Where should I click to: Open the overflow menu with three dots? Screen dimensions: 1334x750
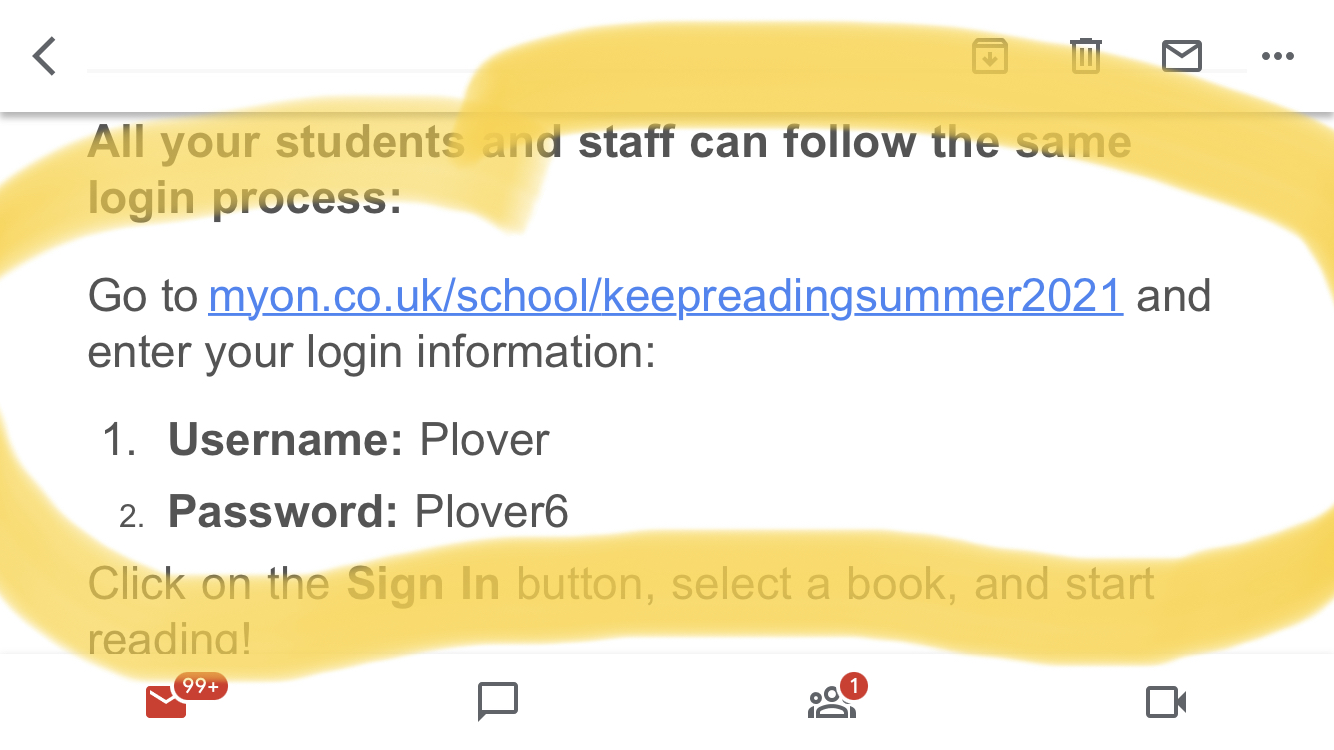click(x=1277, y=57)
